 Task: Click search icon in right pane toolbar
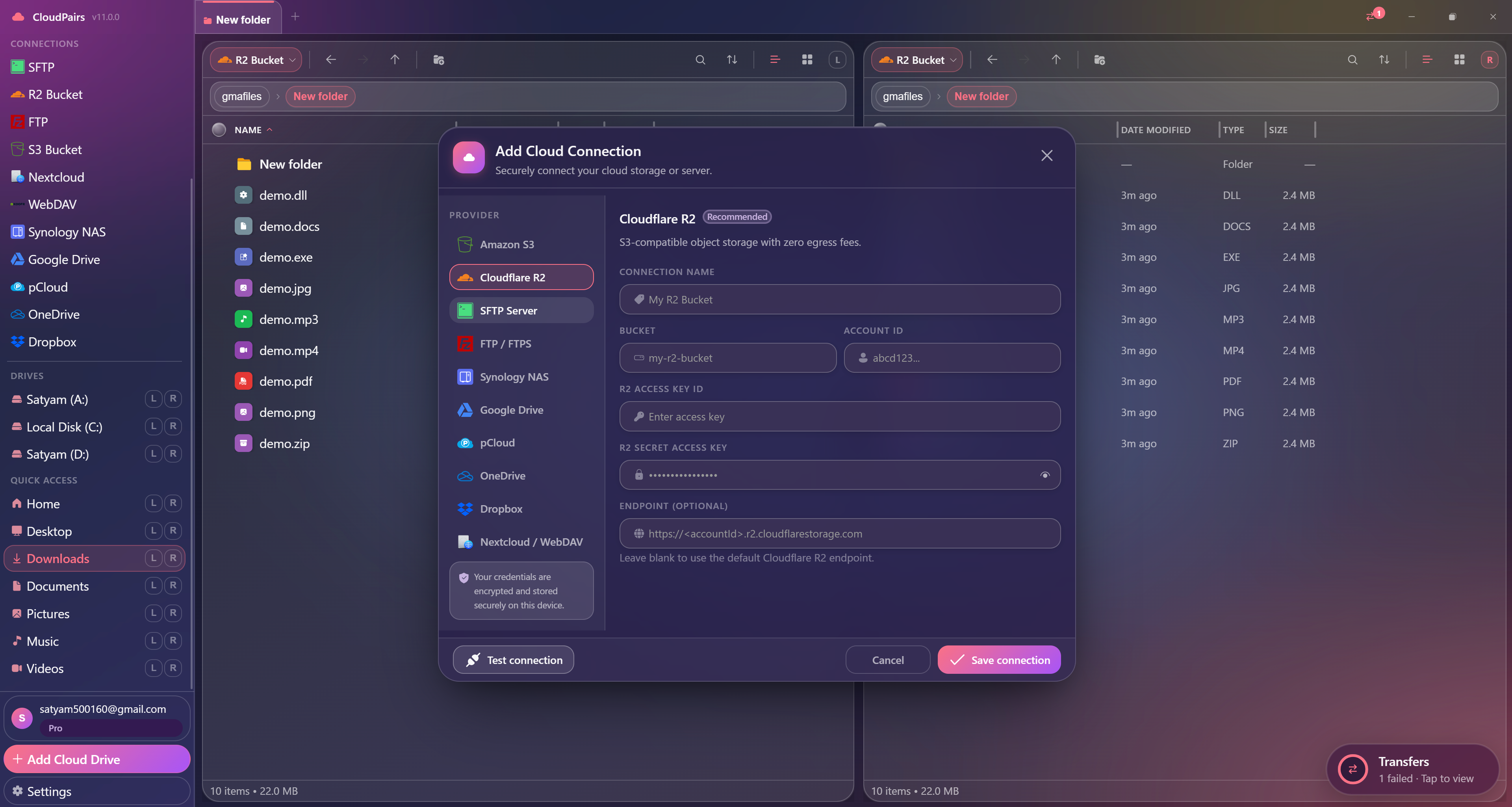1352,60
